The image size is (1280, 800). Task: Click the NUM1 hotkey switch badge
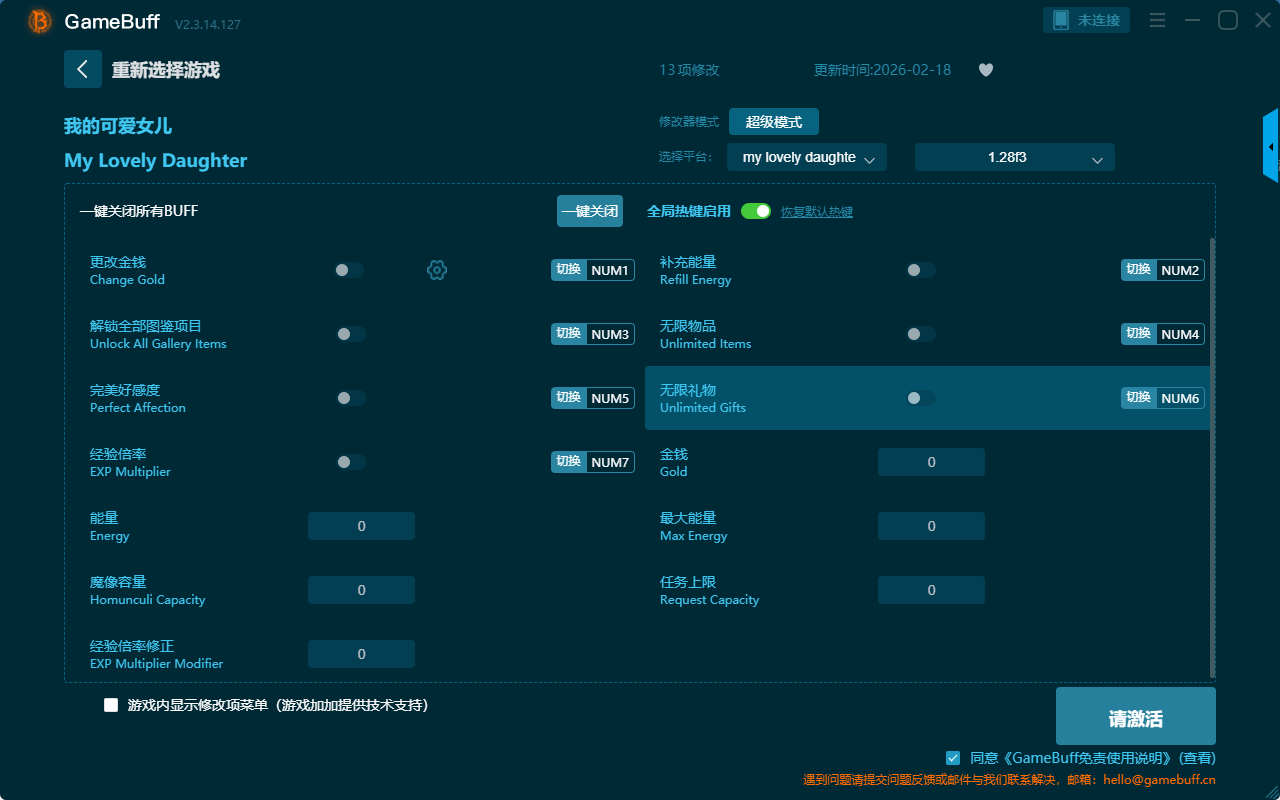click(x=592, y=270)
